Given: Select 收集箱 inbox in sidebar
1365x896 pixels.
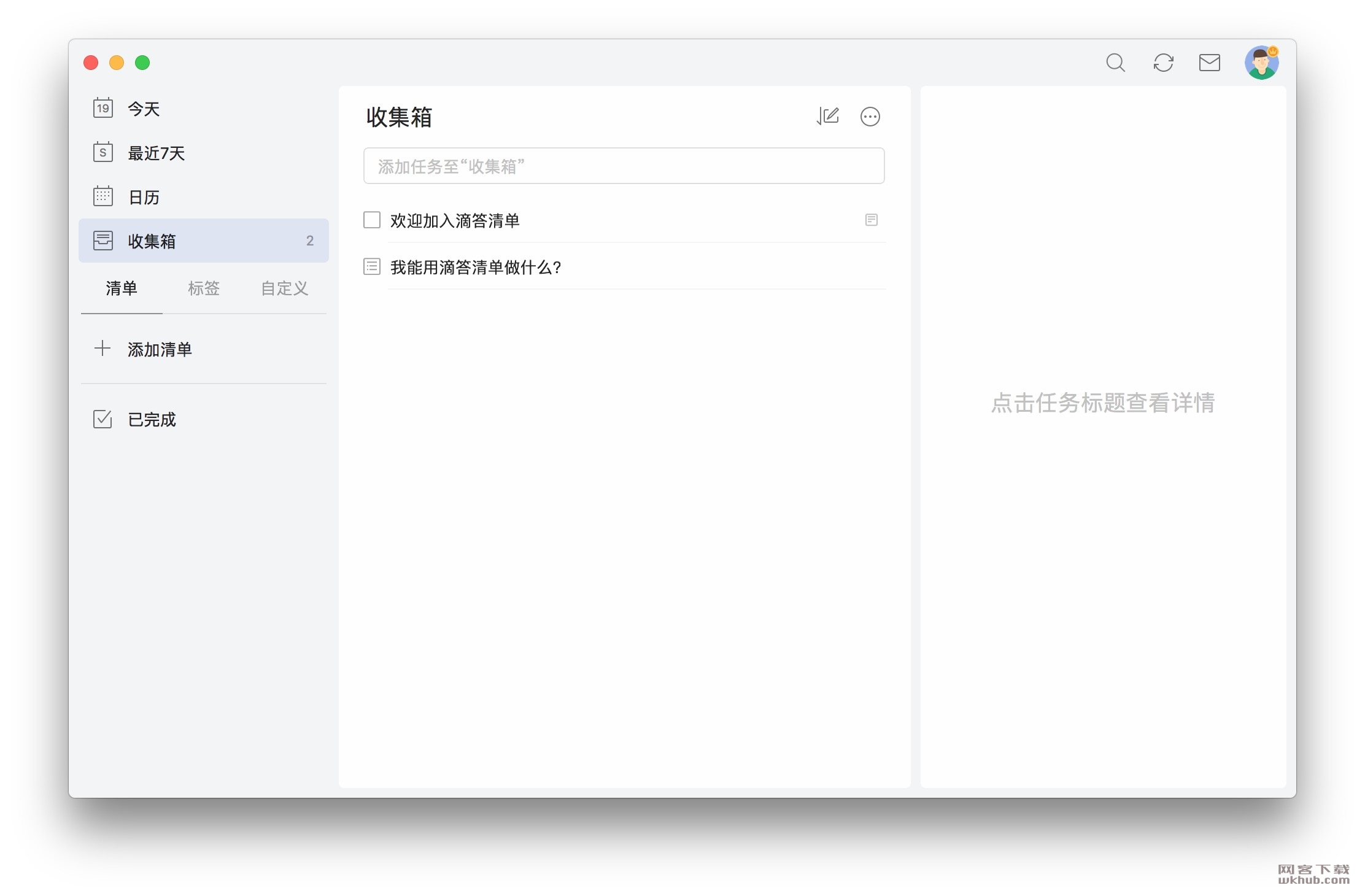Looking at the screenshot, I should (203, 241).
